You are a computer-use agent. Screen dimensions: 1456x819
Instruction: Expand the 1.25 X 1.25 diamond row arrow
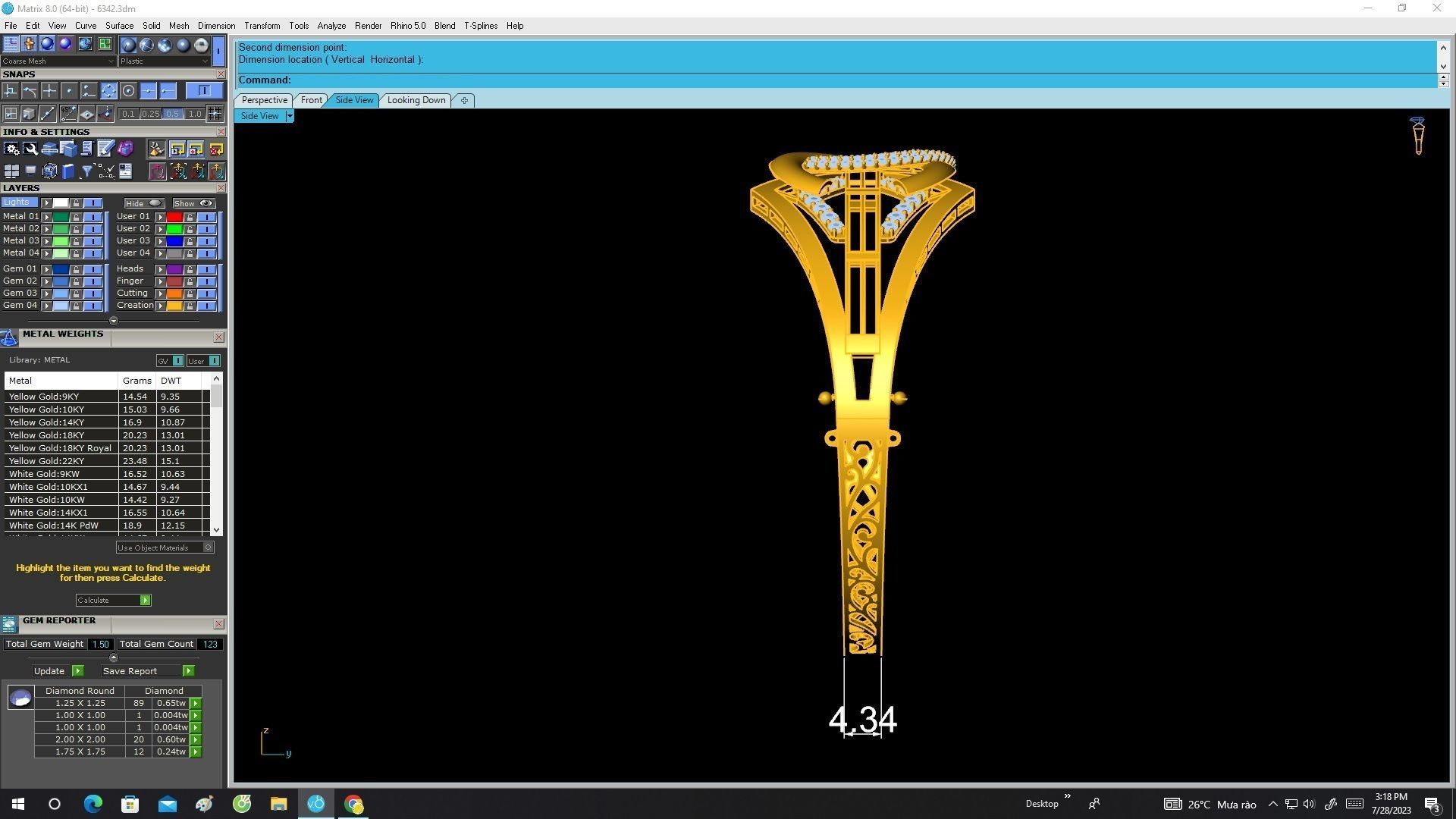(196, 704)
